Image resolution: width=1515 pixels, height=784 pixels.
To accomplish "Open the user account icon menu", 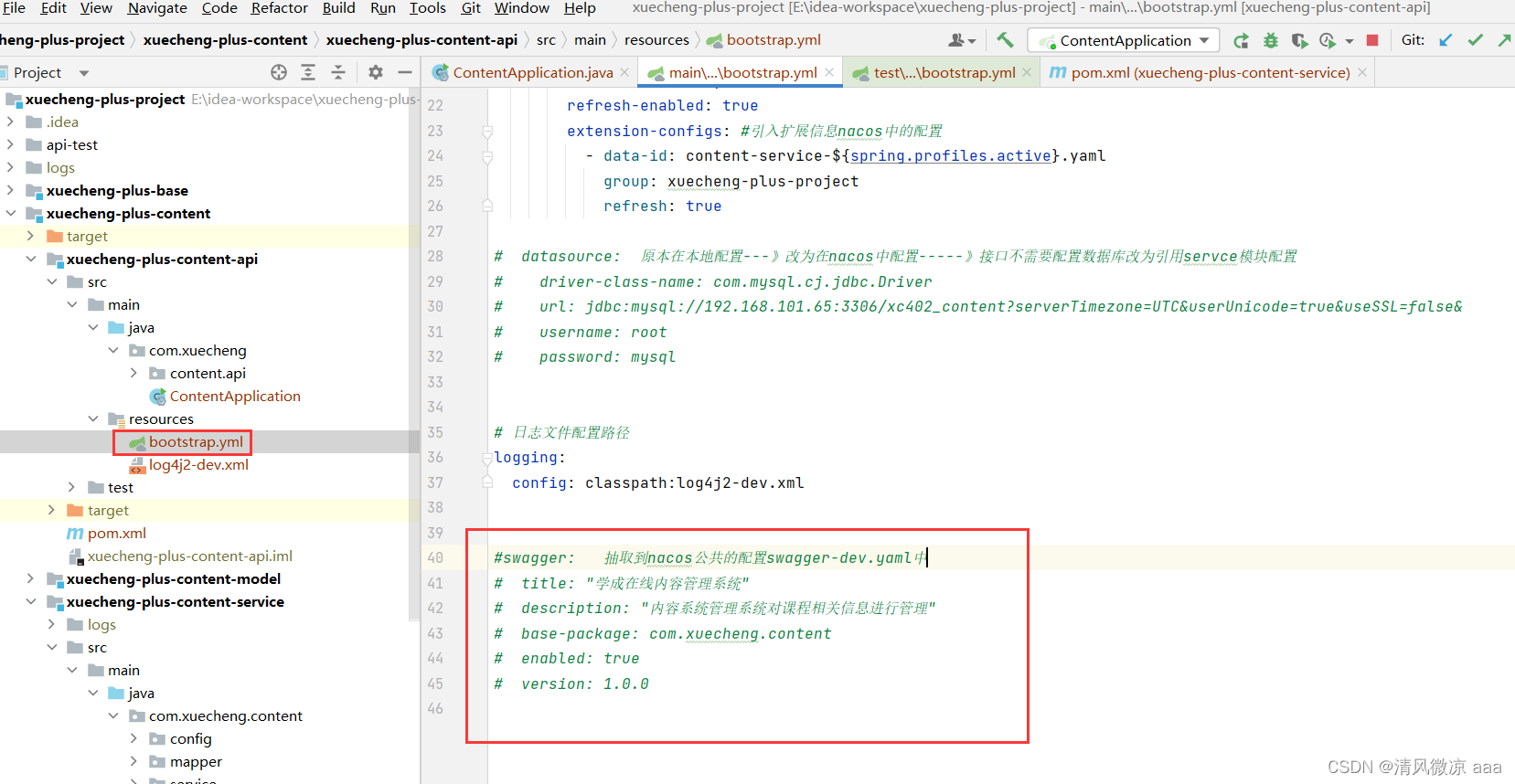I will click(x=961, y=40).
